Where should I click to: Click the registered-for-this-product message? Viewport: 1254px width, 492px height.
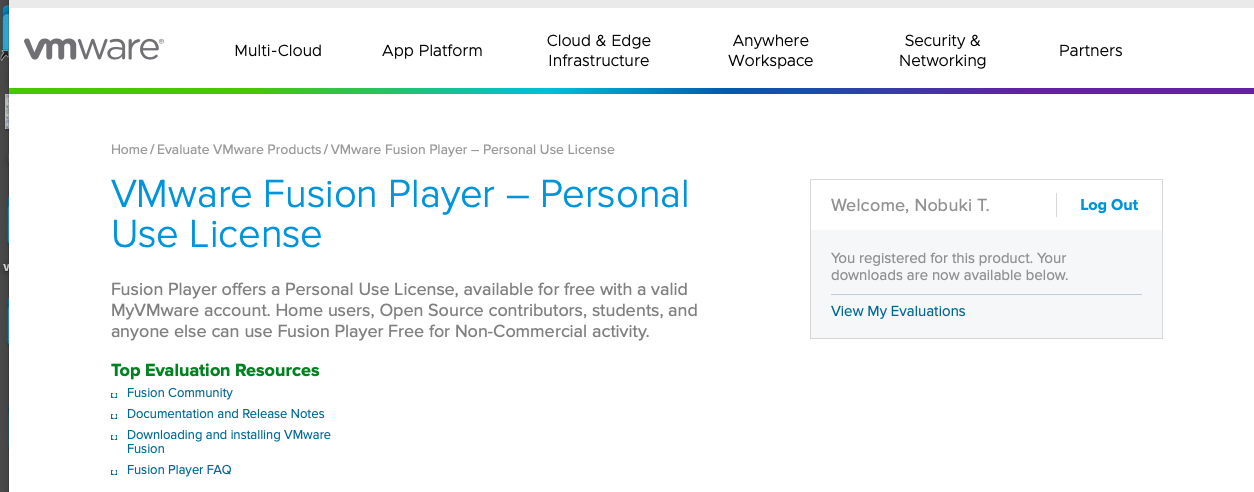tap(949, 266)
